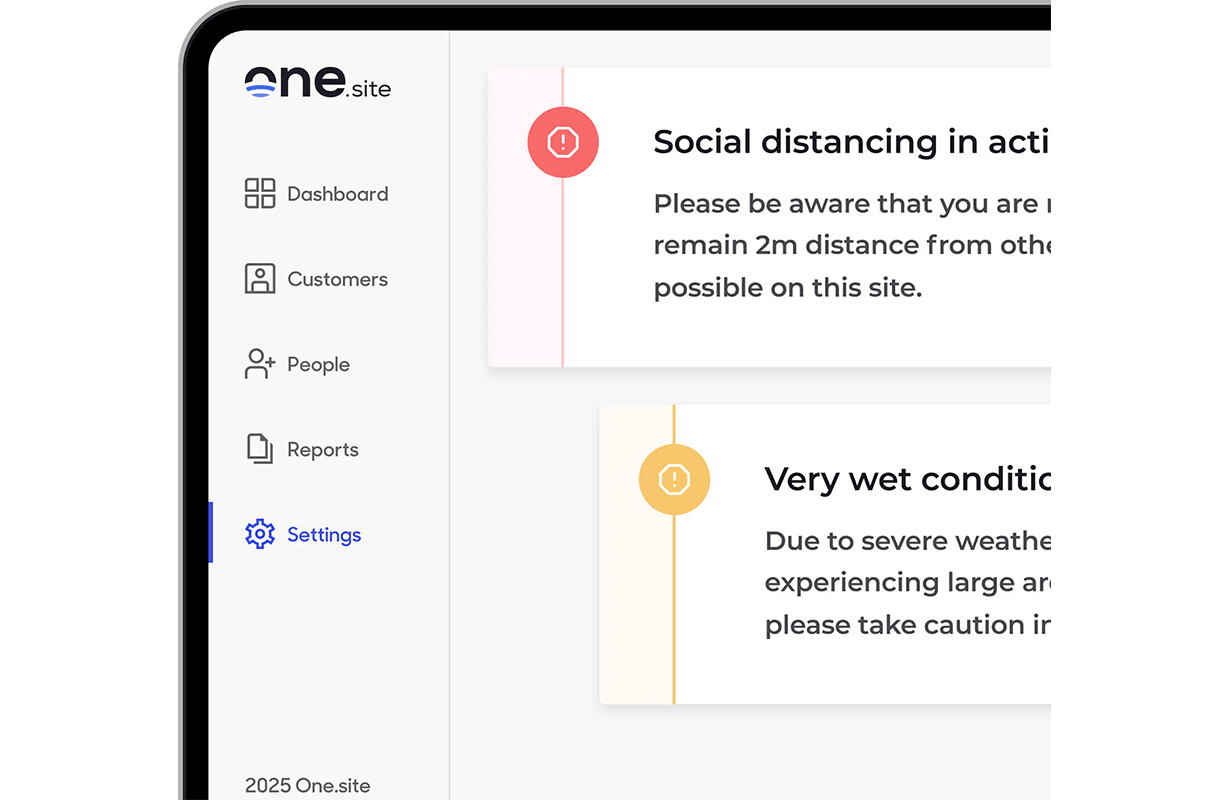Click the Dashboard grid icon
The height and width of the screenshot is (800, 1229).
259,193
